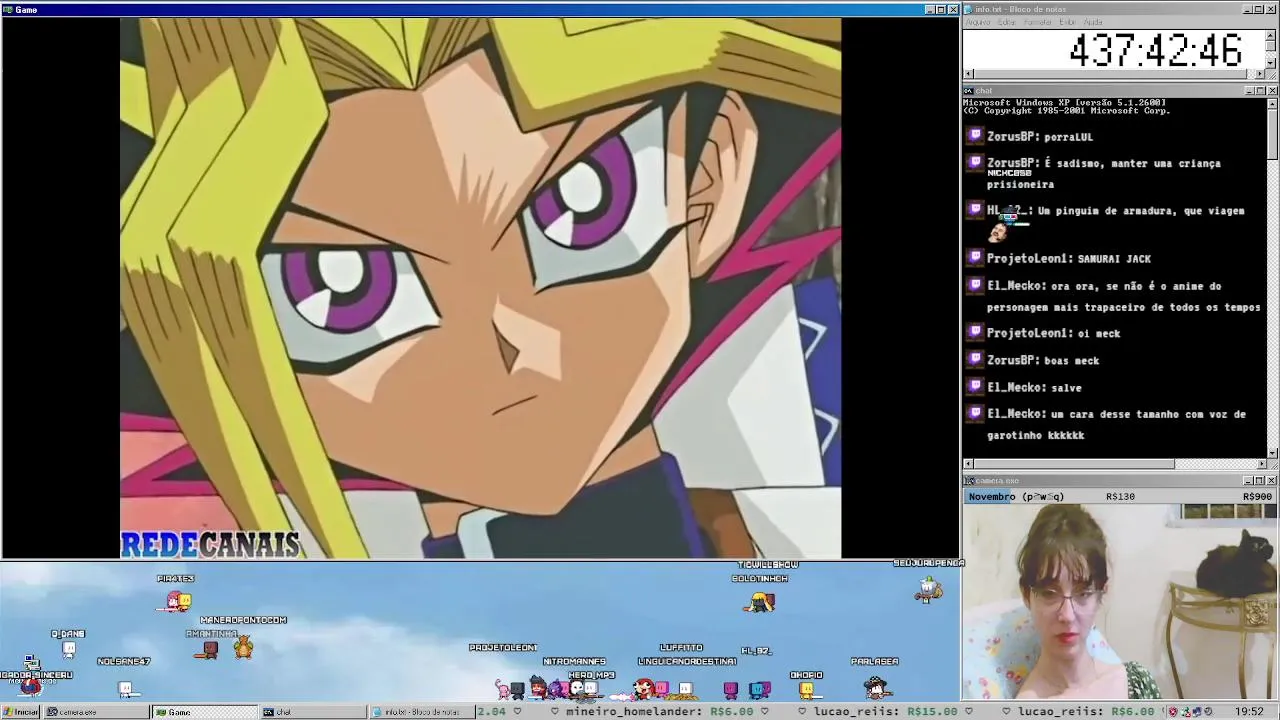This screenshot has width=1280, height=720.
Task: Click the Notepad vertical scroll up arrow
Action: [x=1271, y=36]
